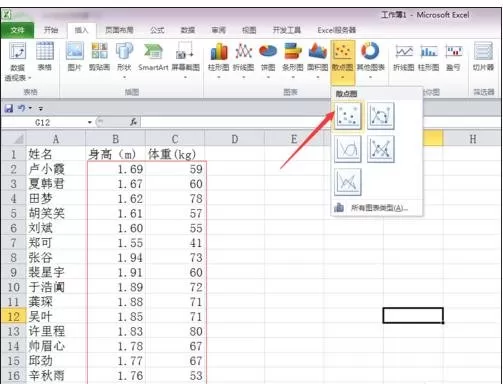The height and width of the screenshot is (384, 503).
Task: Open Line chart (折线图) in Charts group
Action: tap(244, 60)
